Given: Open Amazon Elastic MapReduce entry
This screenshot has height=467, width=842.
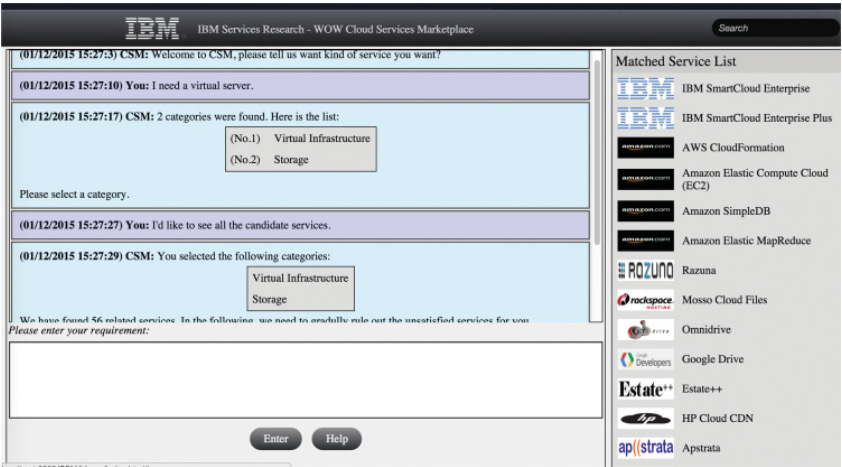Looking at the screenshot, I should point(746,240).
